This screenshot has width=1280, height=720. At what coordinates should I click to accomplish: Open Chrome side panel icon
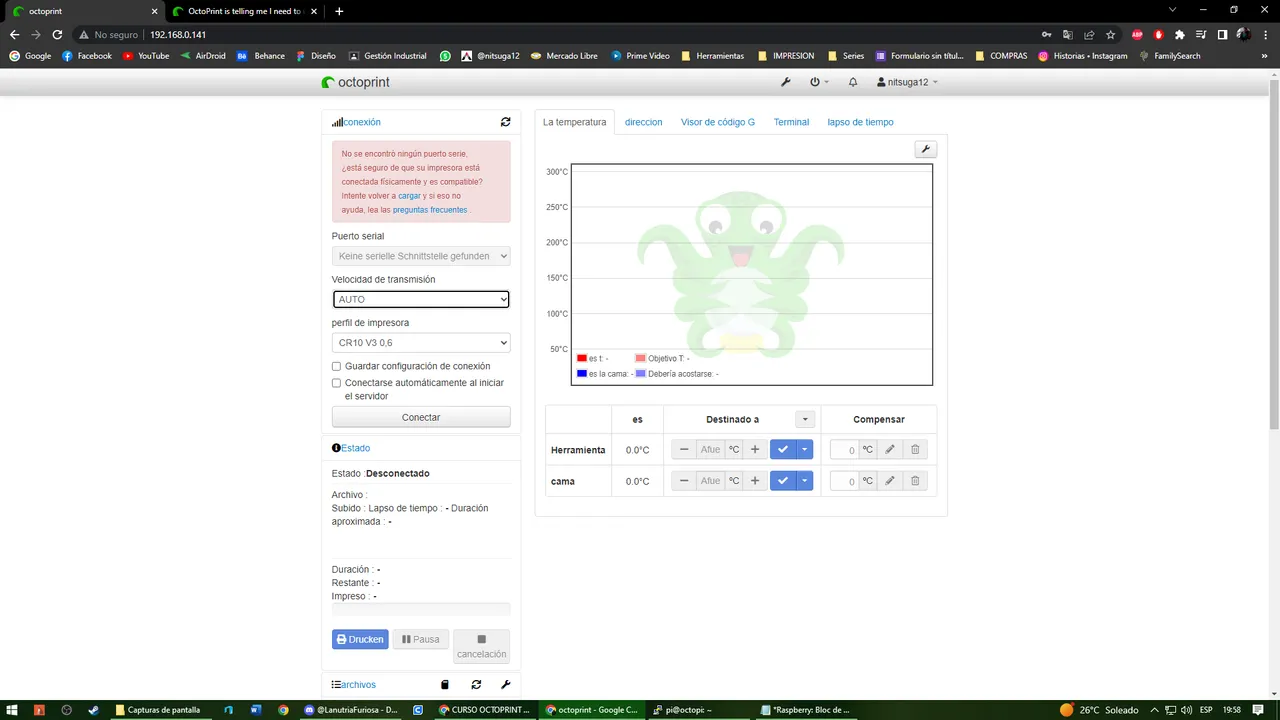(x=1222, y=34)
